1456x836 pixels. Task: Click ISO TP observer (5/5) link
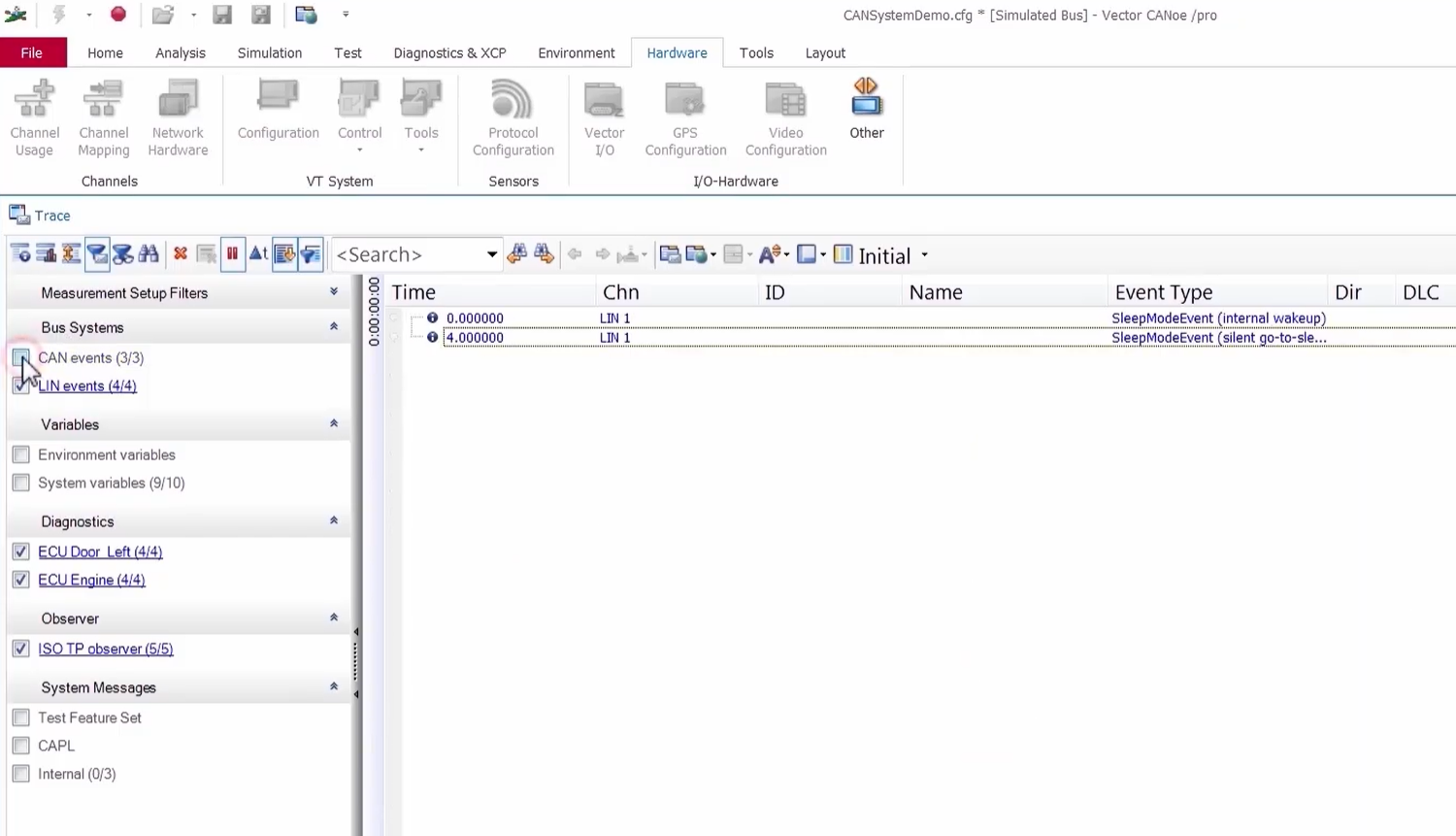pyautogui.click(x=106, y=649)
